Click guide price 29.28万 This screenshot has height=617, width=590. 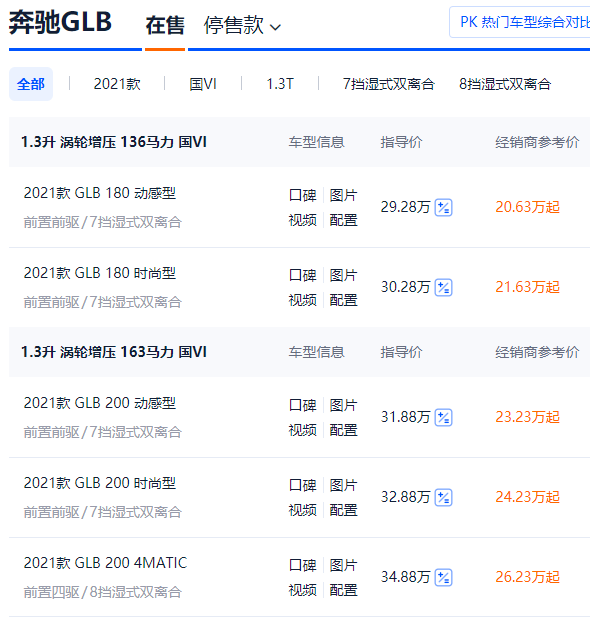[405, 207]
